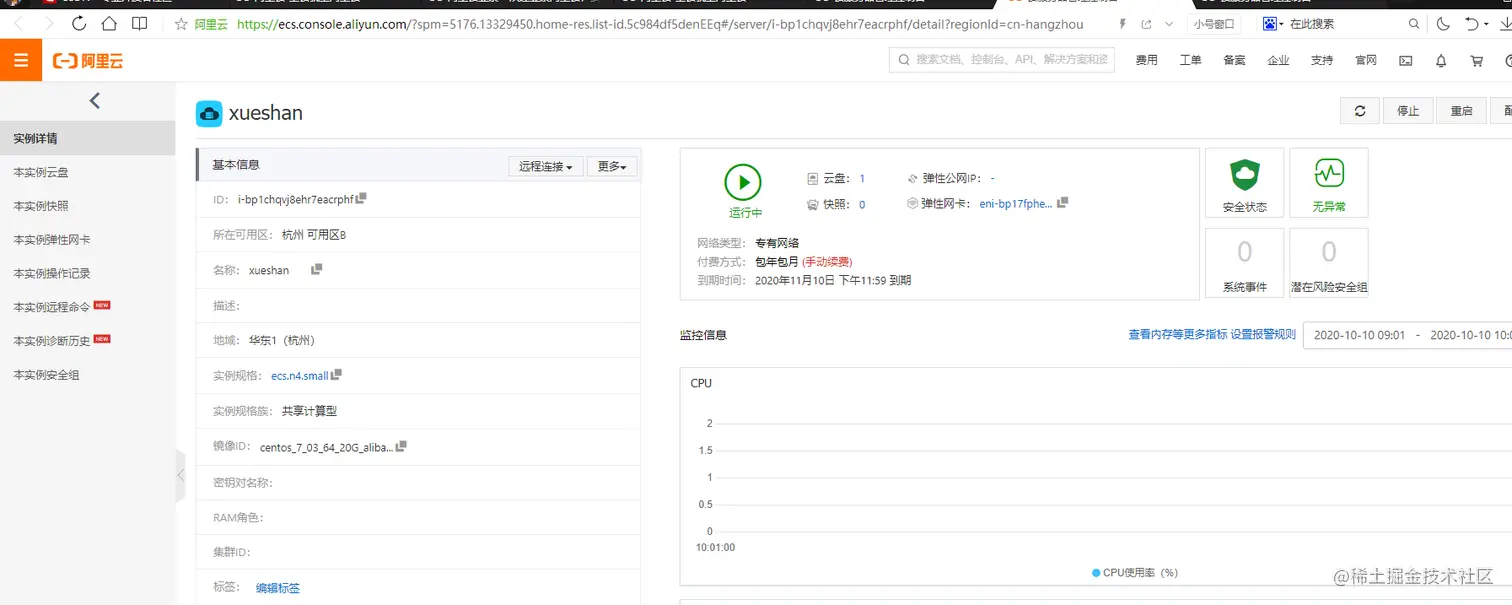This screenshot has height=605, width=1512.
Task: Click the eni-bp17fphe network card link
Action: tap(1015, 204)
